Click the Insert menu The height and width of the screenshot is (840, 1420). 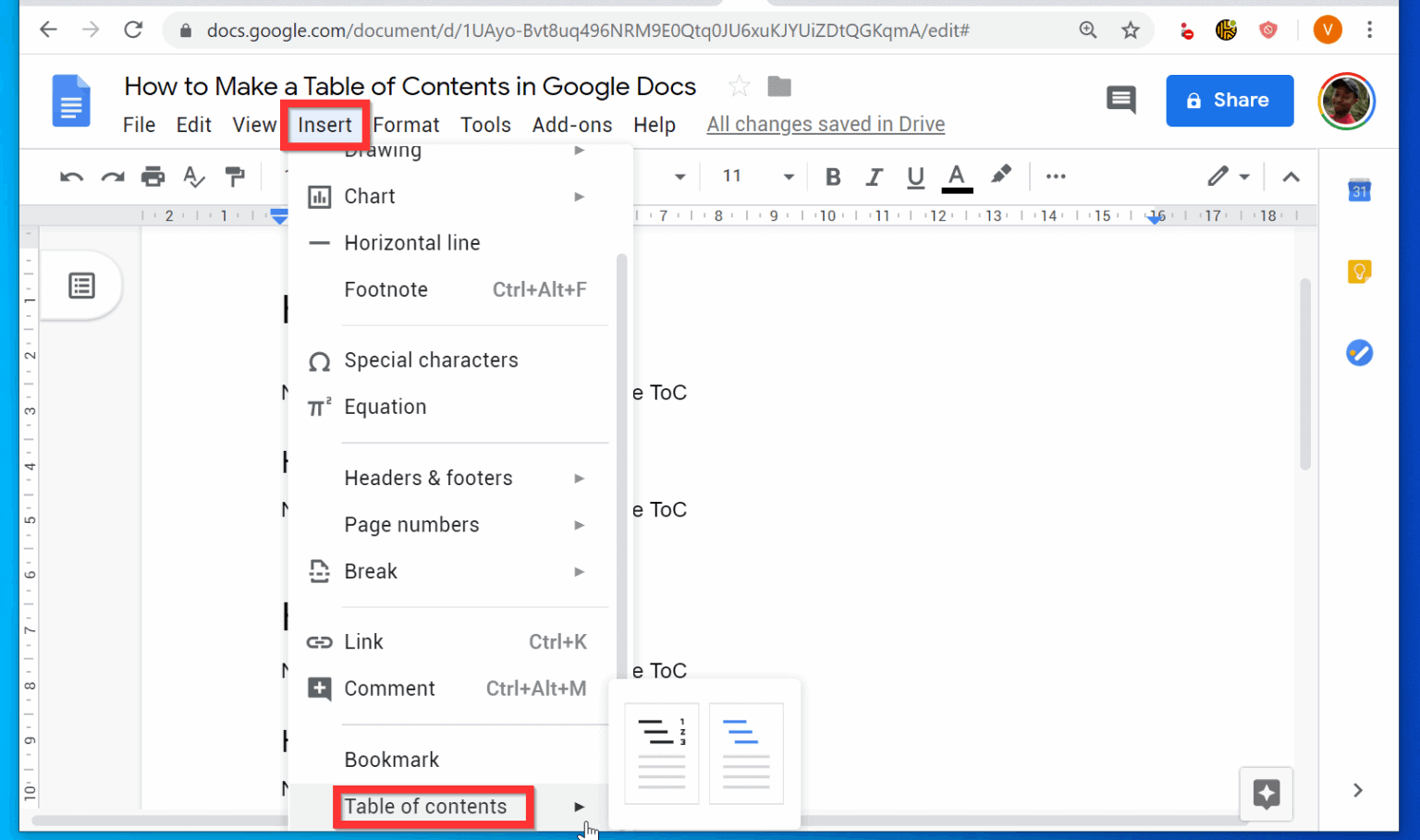324,126
